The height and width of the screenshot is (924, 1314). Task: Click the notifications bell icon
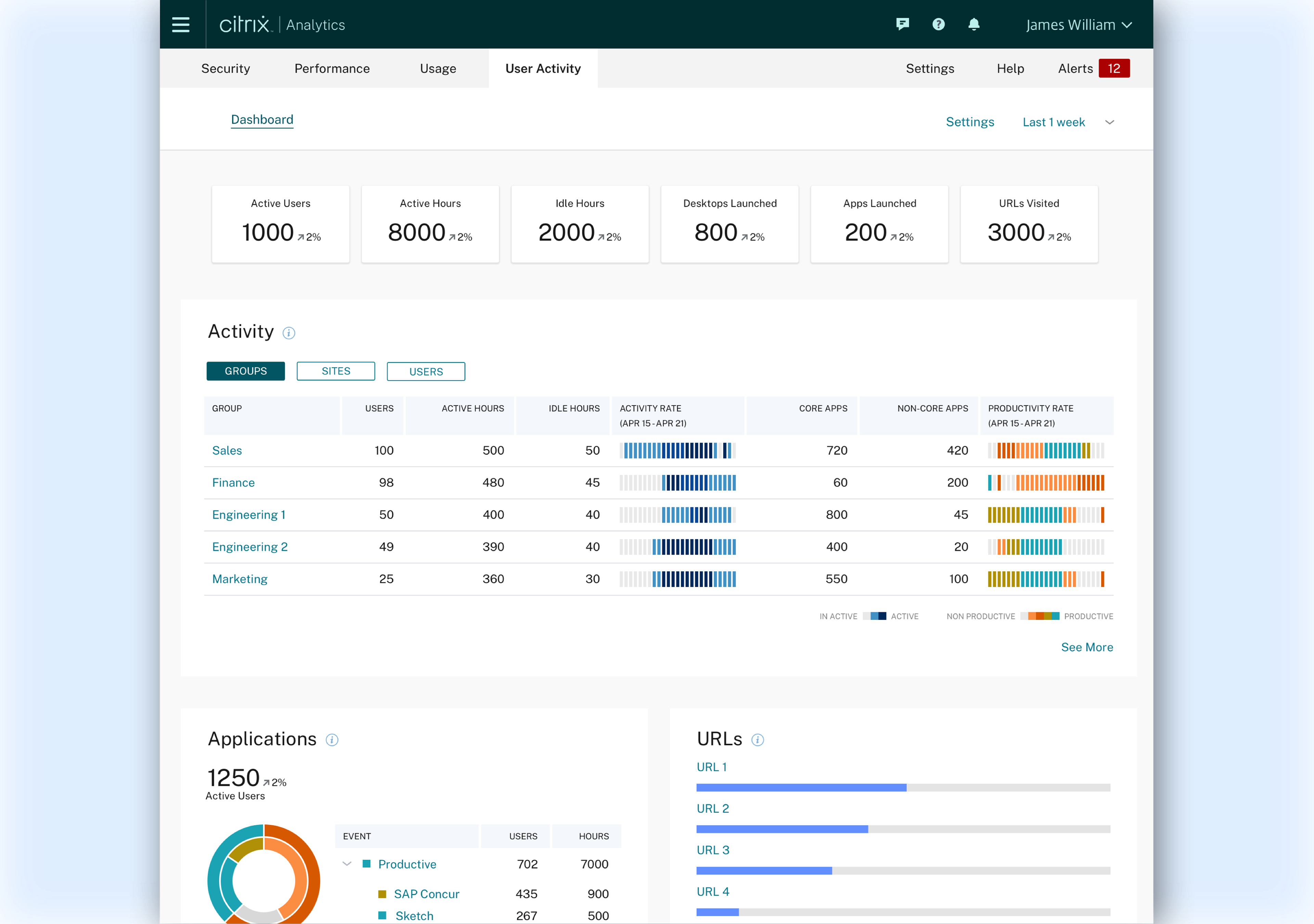click(974, 24)
